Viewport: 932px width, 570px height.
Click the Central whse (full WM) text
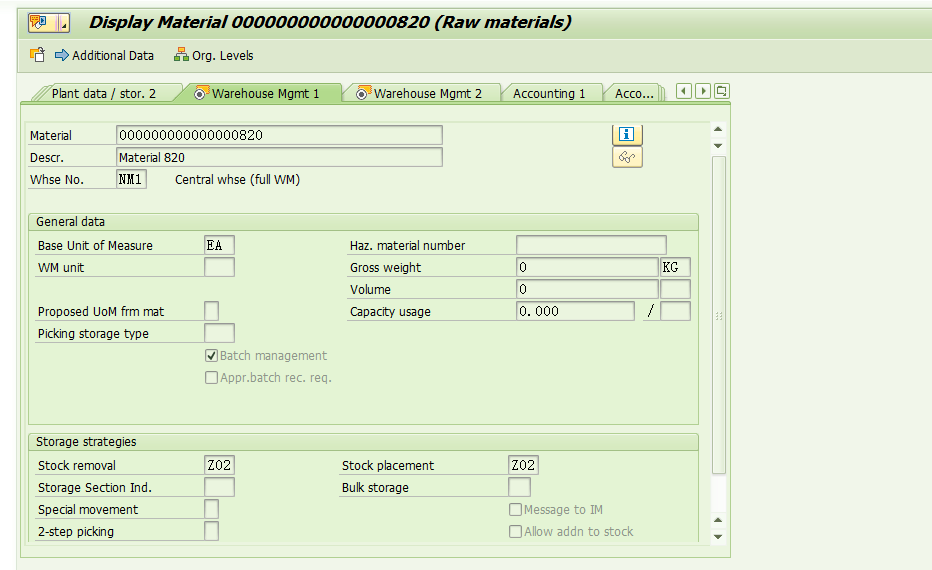[x=237, y=179]
